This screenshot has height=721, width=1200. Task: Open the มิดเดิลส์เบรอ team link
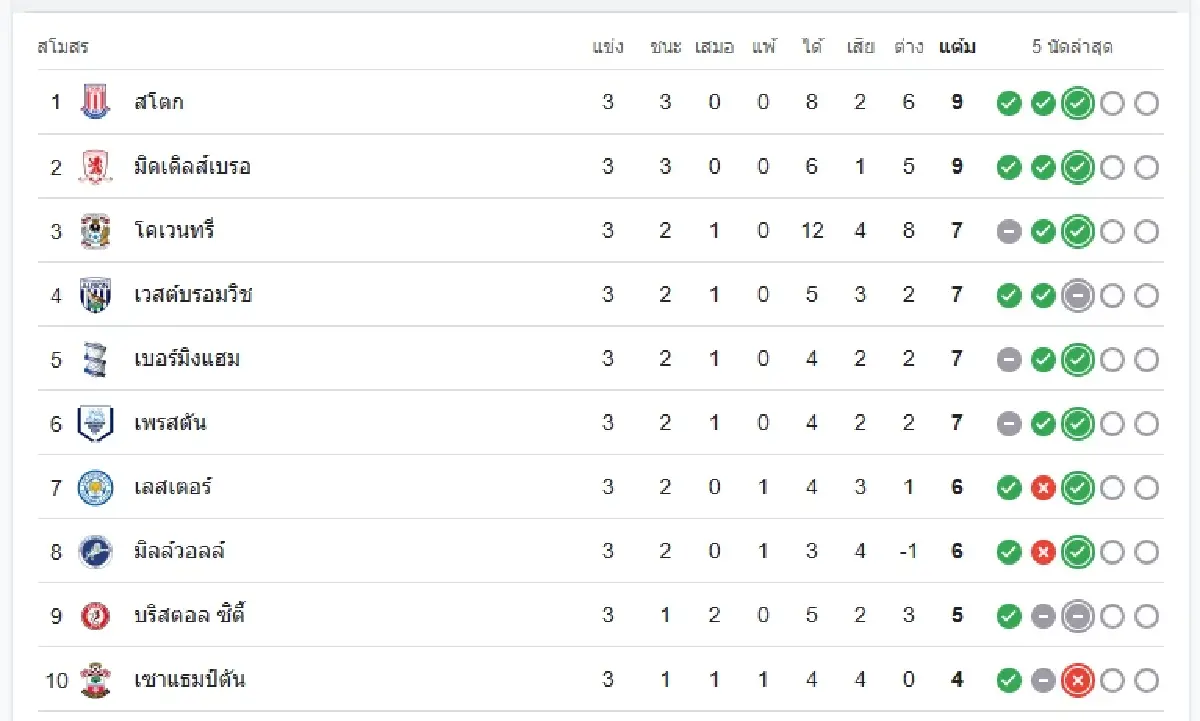[192, 166]
